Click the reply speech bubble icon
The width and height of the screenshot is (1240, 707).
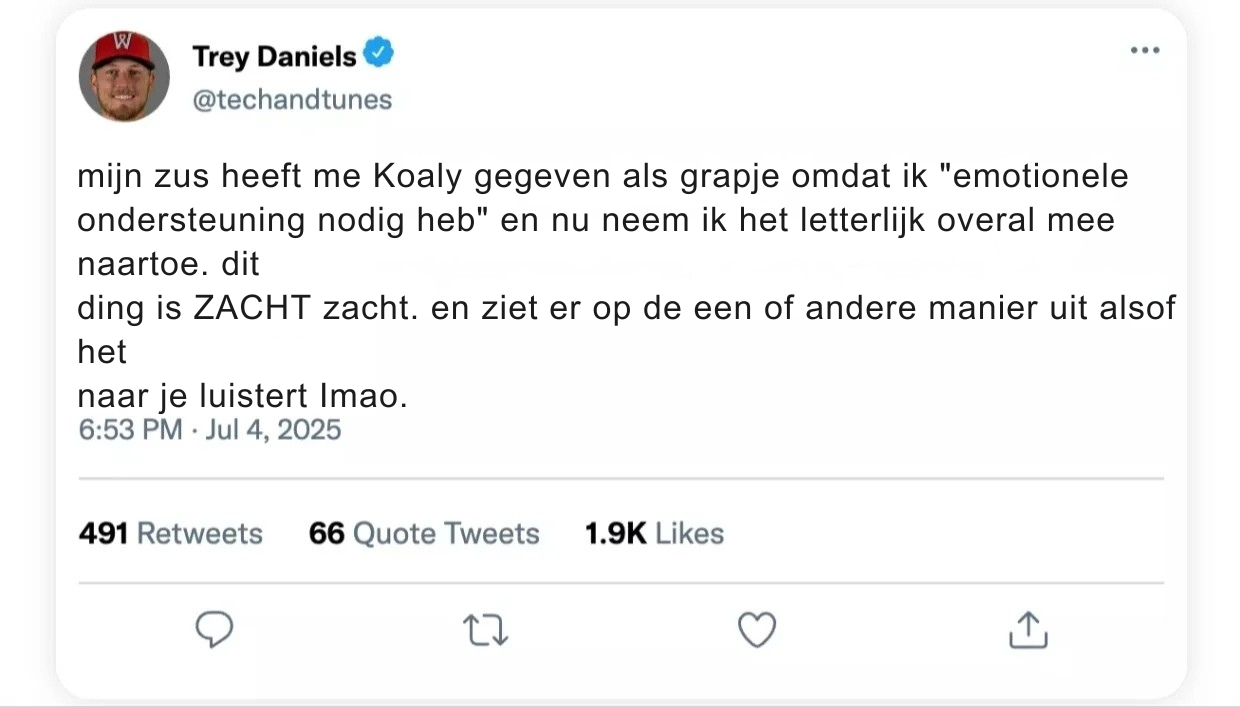click(x=213, y=630)
